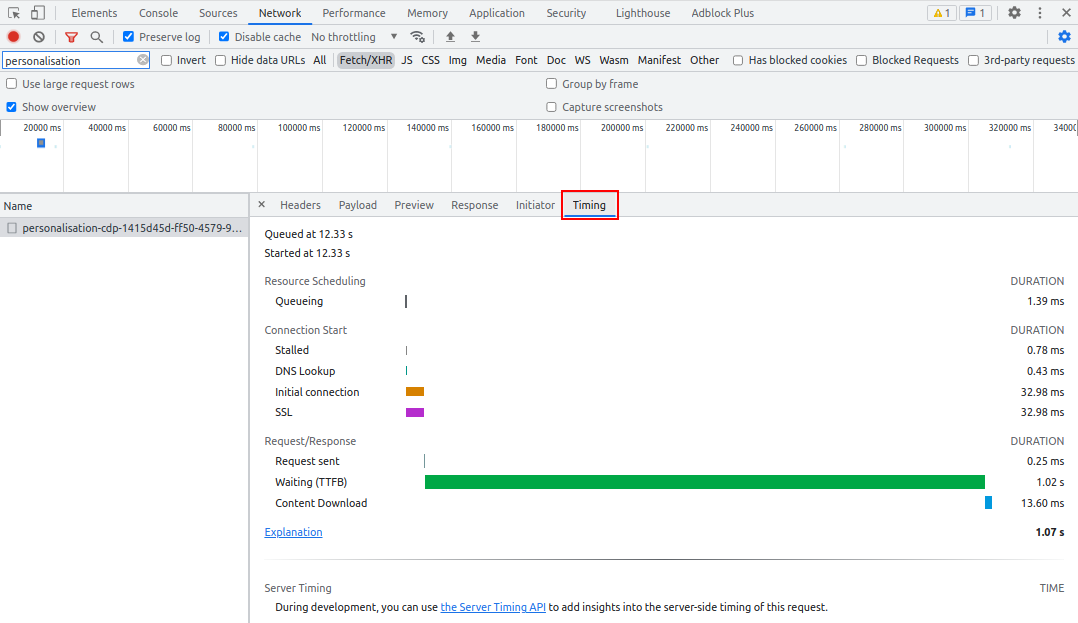Click the warnings count badge

tap(941, 12)
